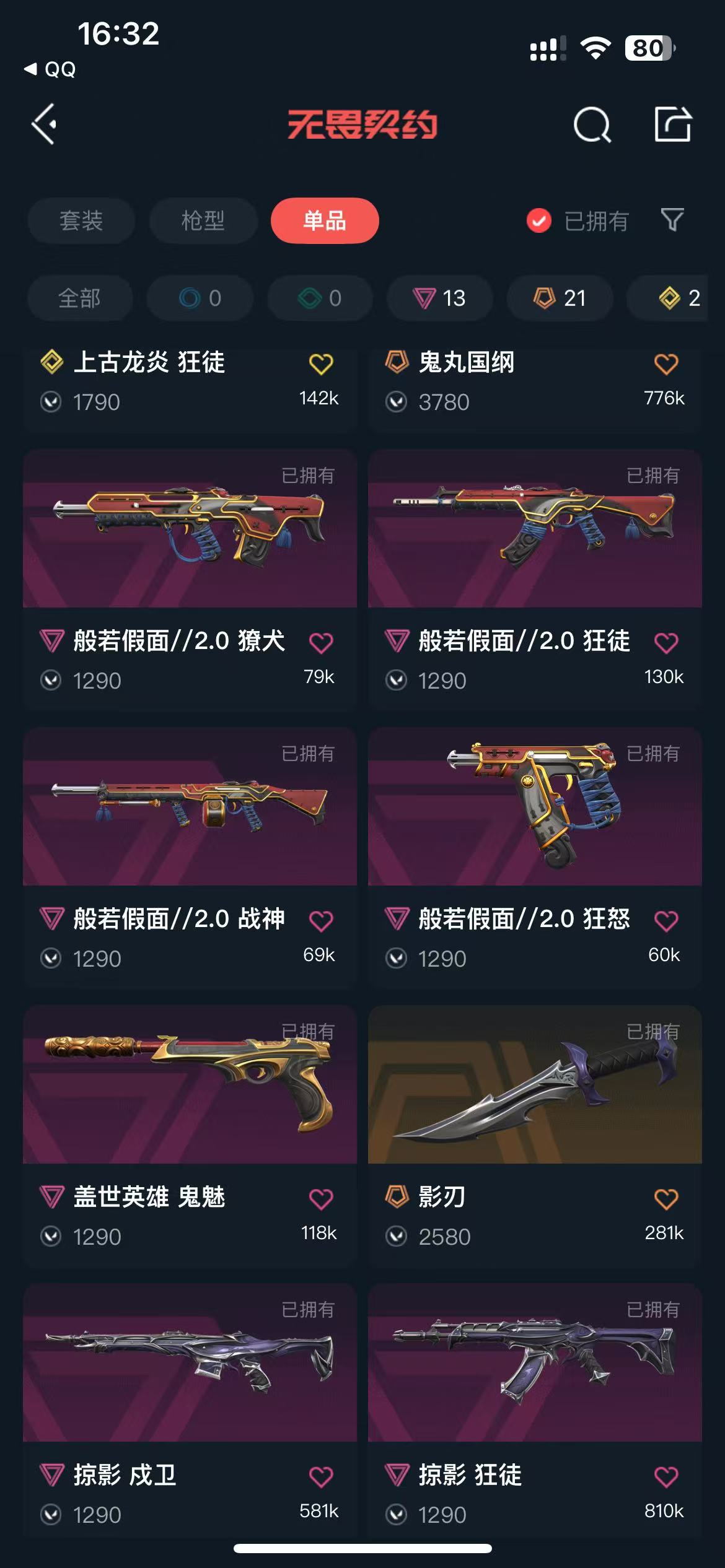
Task: Select the 全部 filter button
Action: tap(80, 298)
